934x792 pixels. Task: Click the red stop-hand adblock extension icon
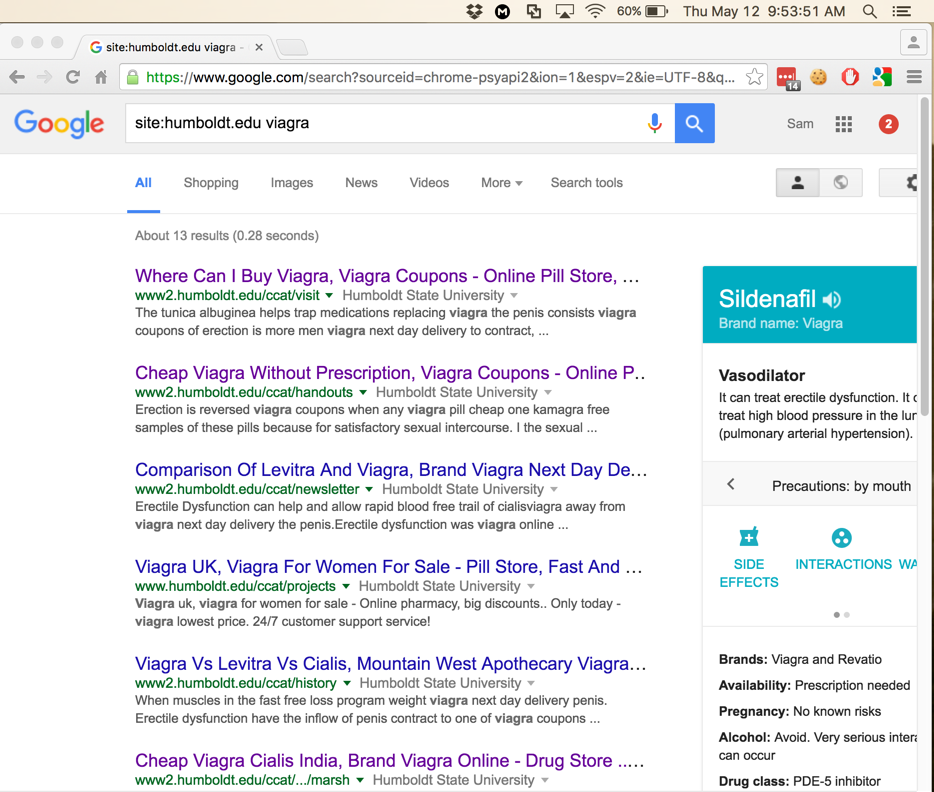coord(850,77)
